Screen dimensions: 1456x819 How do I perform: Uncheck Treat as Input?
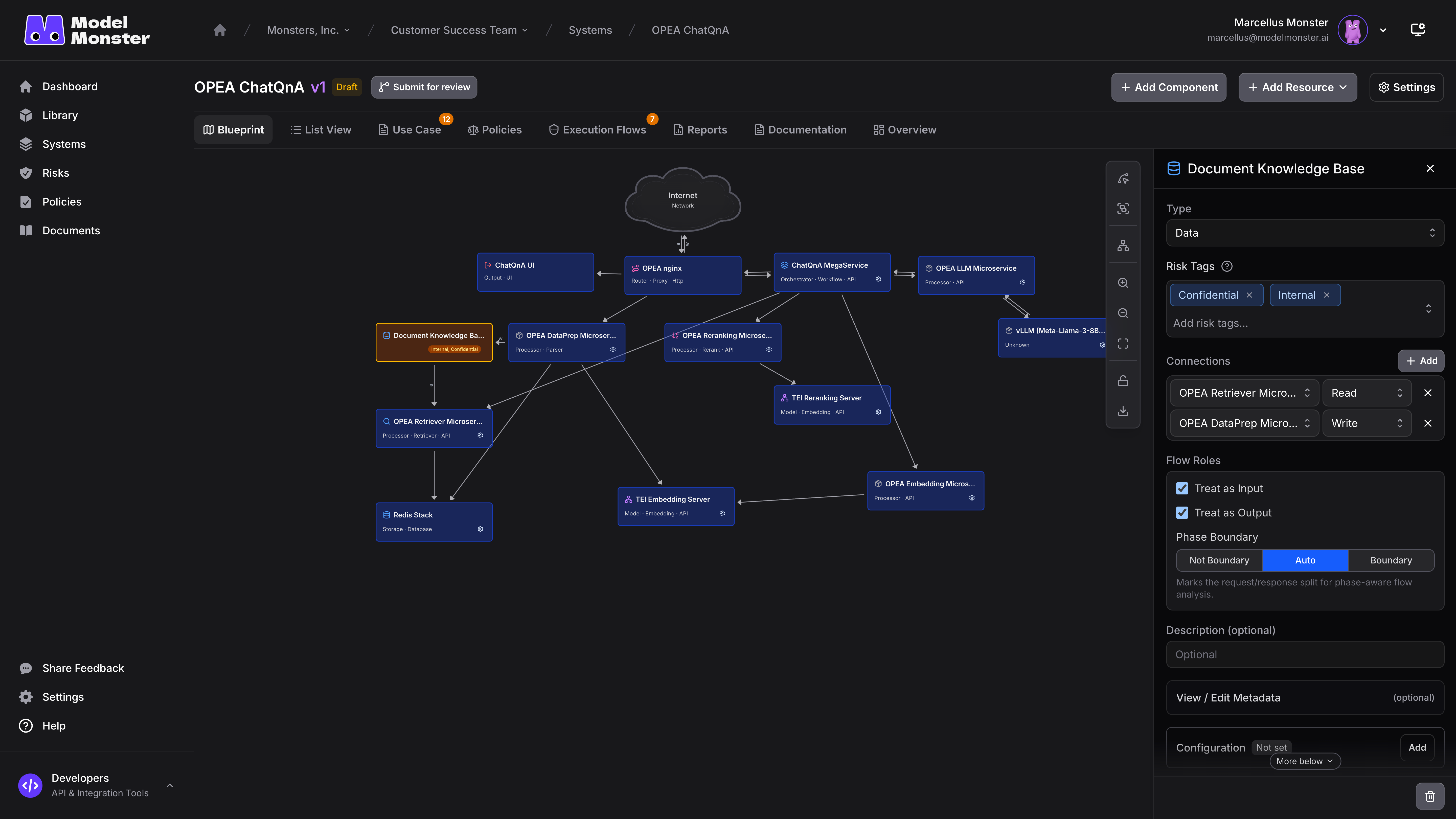(1182, 488)
